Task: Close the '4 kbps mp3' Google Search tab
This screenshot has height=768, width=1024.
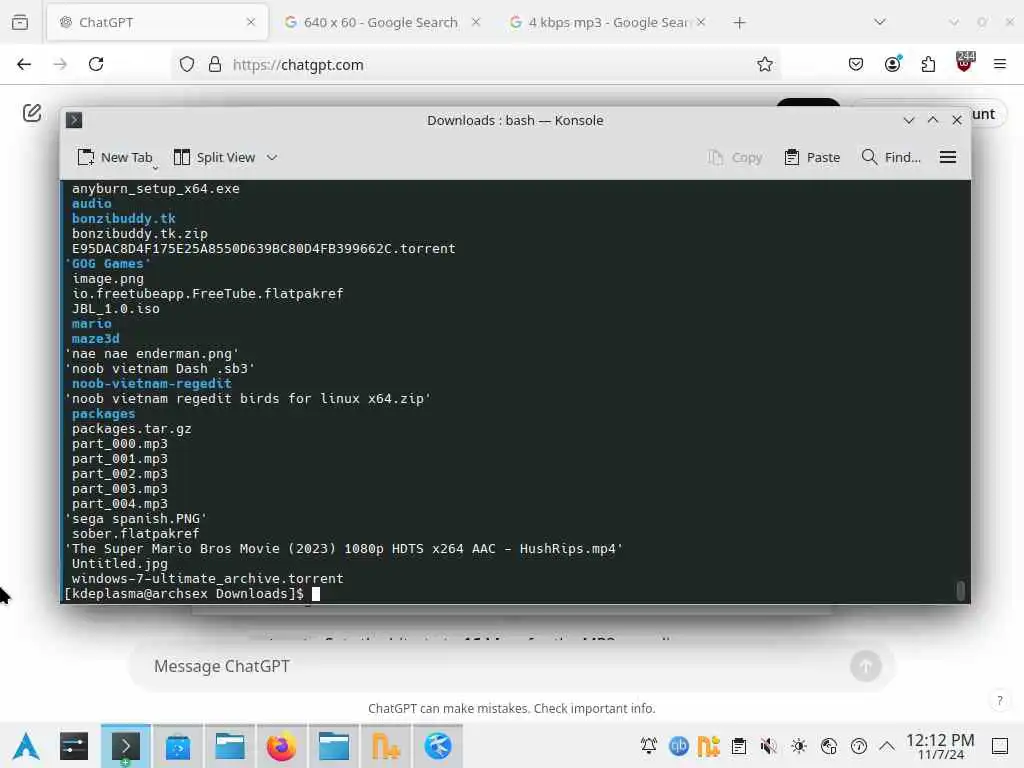Action: pos(701,22)
